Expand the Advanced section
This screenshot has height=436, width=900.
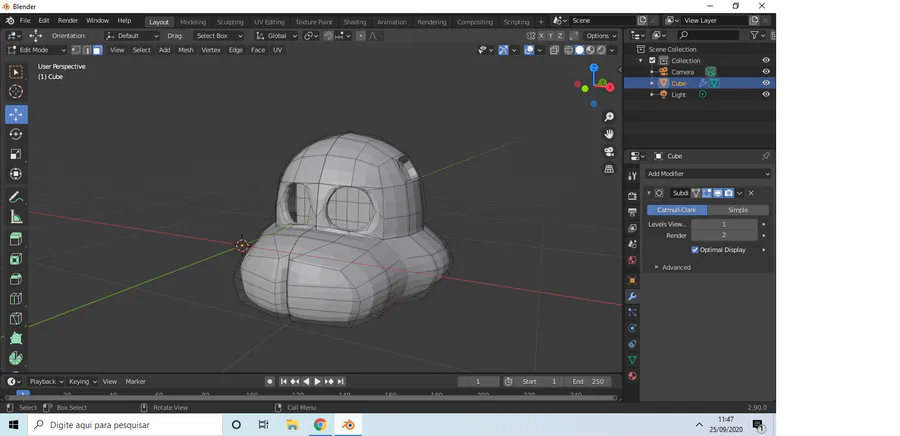point(672,267)
